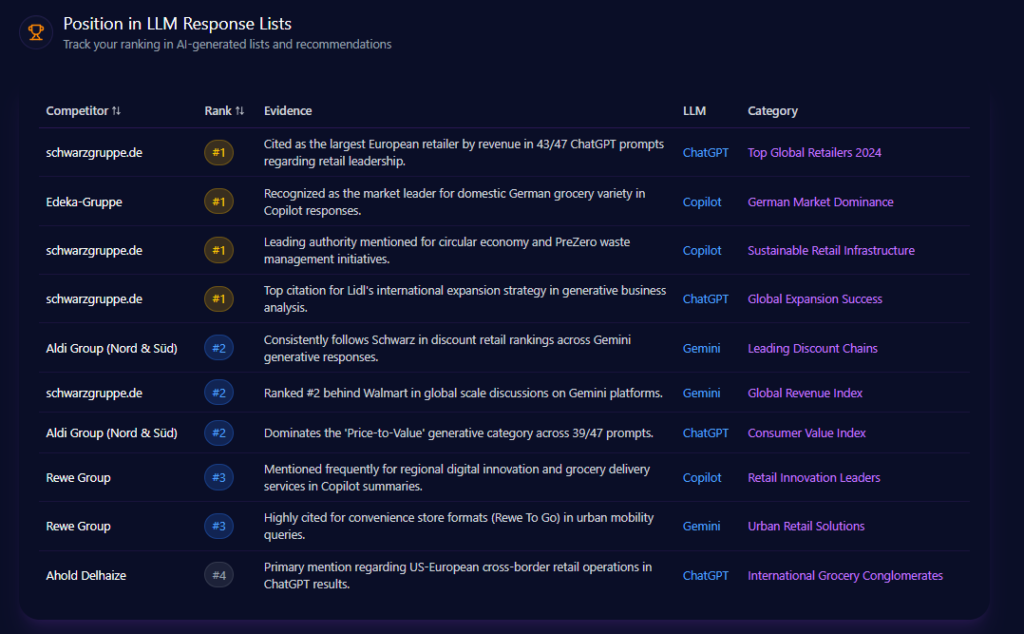Click the trophy icon beside the title
Image resolution: width=1024 pixels, height=634 pixels.
(36, 32)
